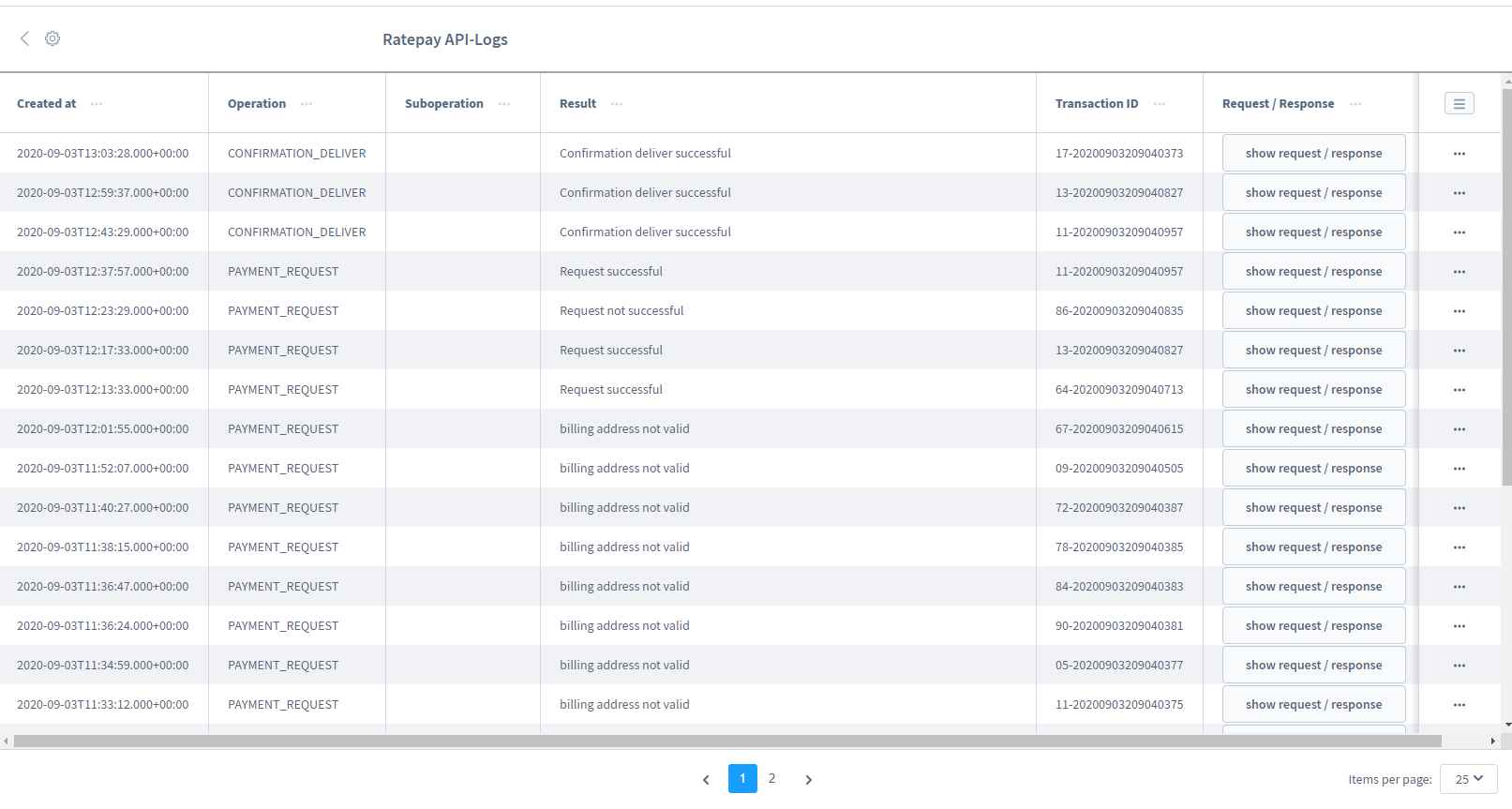Sort by the Request / Response column header
The image size is (1512, 809).
(1279, 103)
